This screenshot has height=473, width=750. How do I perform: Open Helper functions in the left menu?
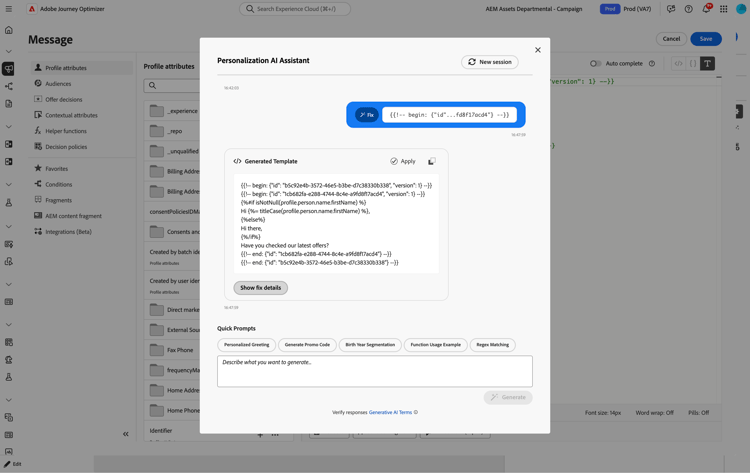pos(82,131)
